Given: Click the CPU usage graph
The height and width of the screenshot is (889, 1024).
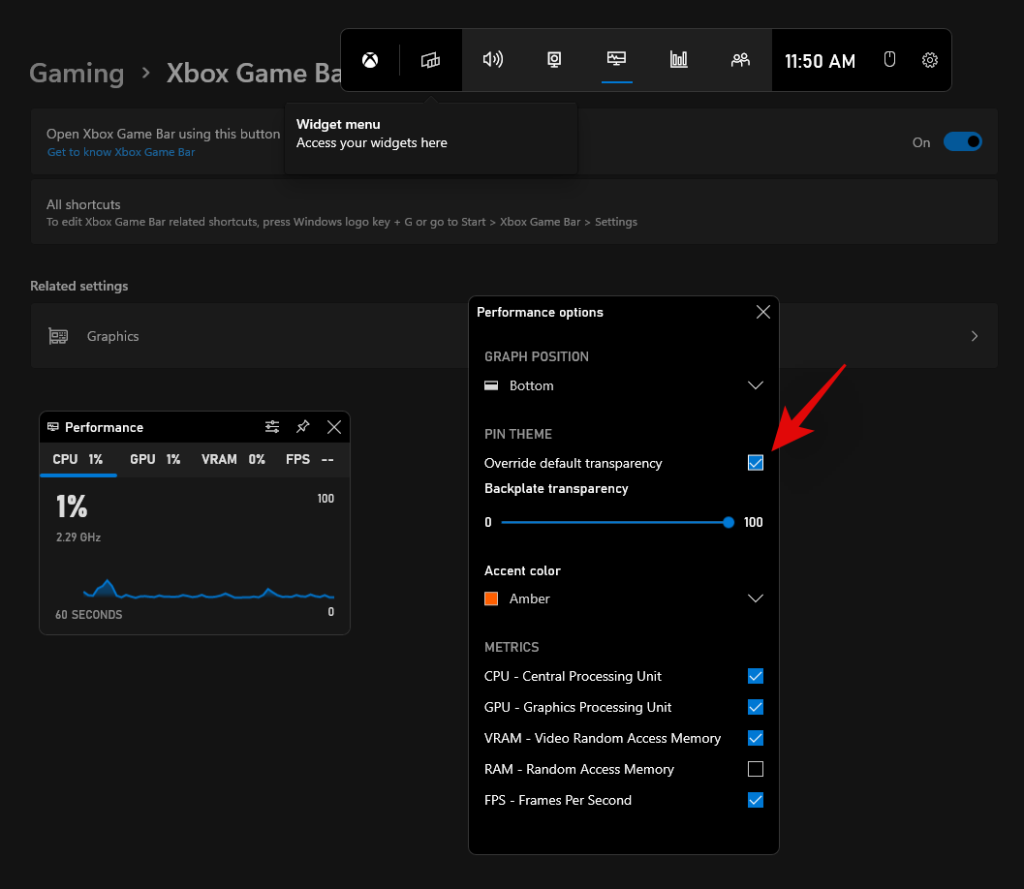Looking at the screenshot, I should (208, 589).
